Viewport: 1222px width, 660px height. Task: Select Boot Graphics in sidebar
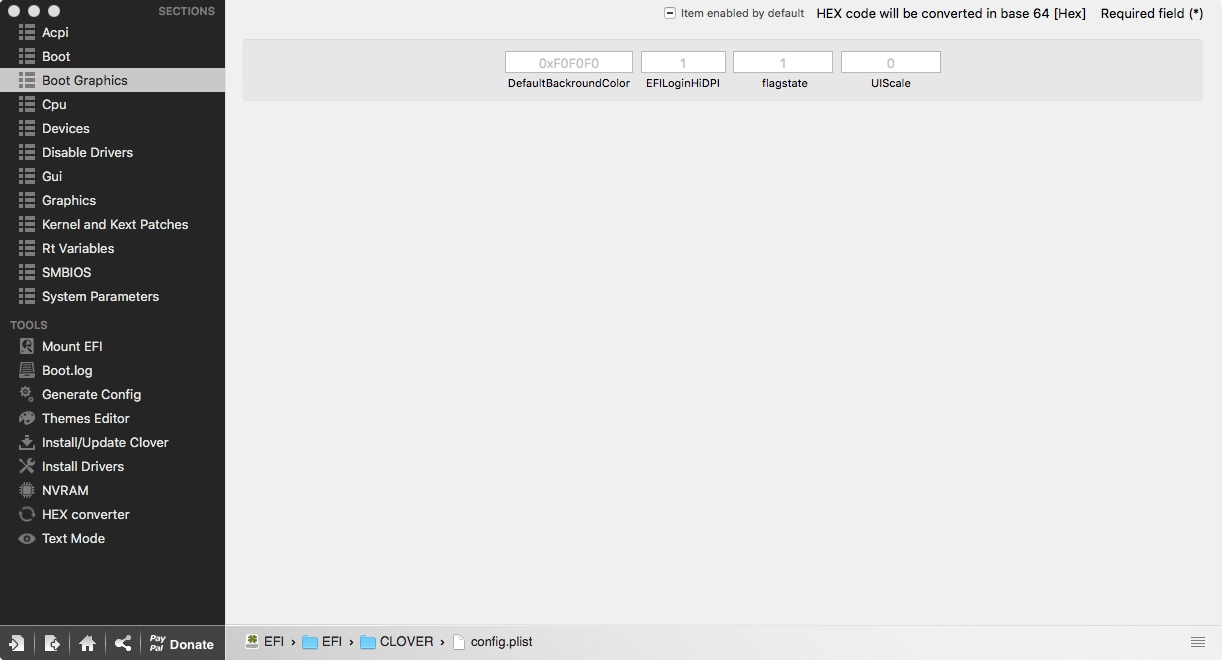point(112,80)
